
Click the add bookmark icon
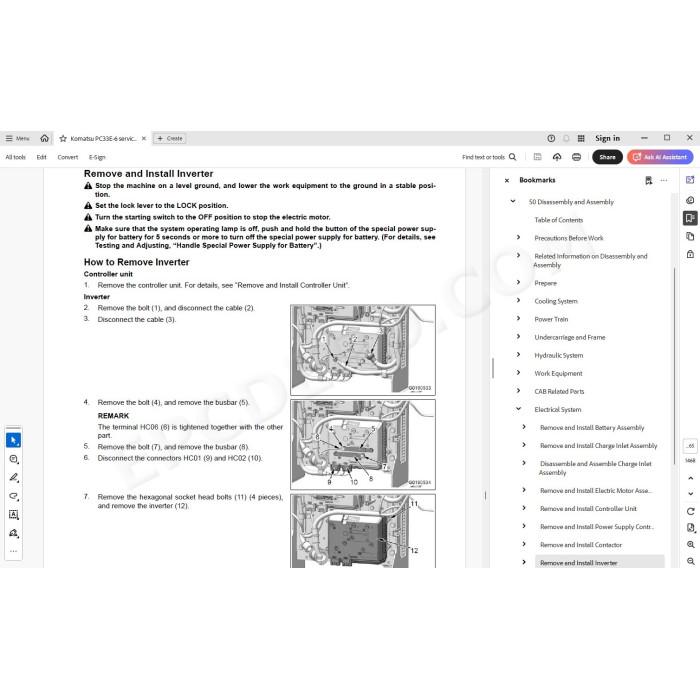[x=648, y=180]
